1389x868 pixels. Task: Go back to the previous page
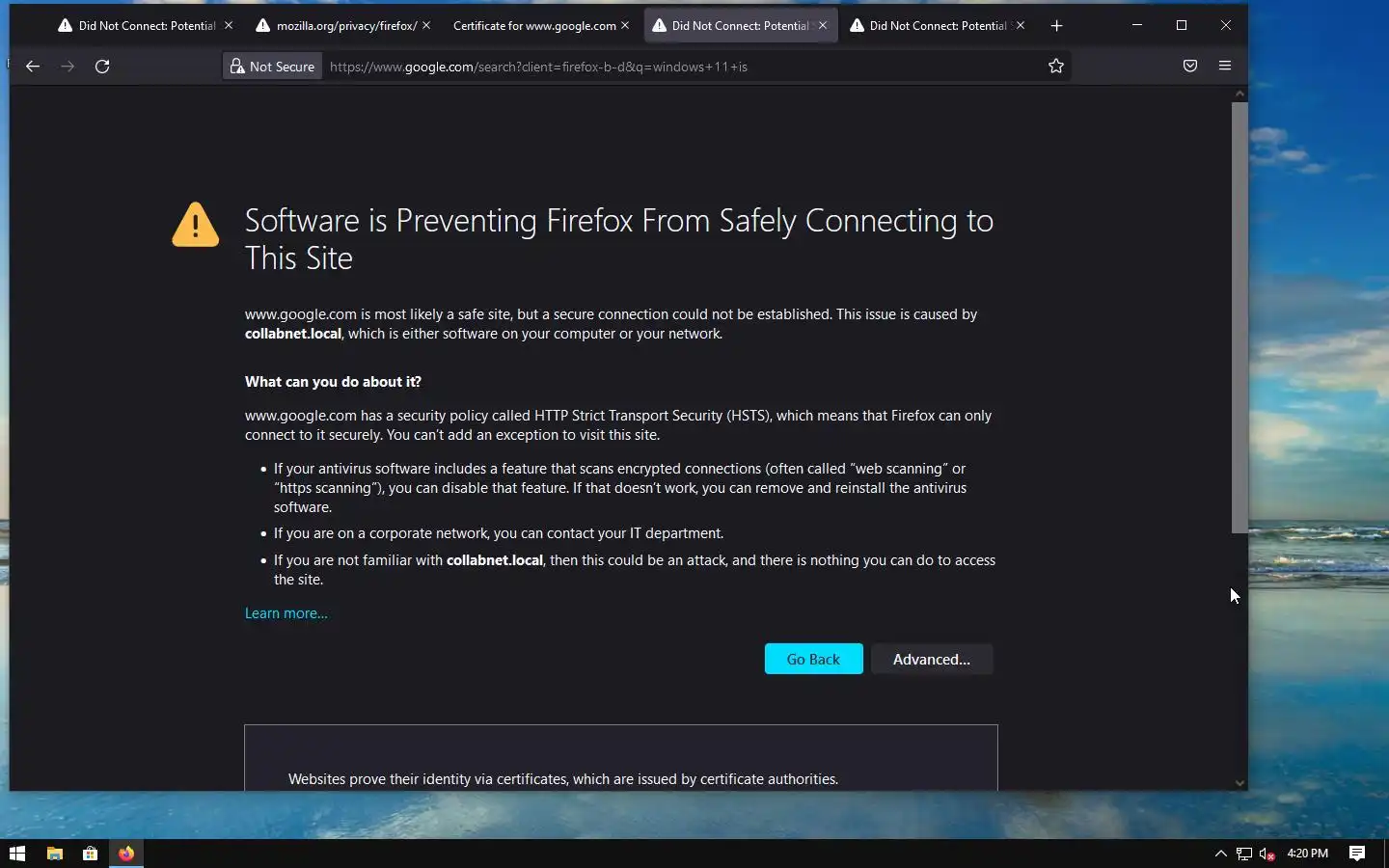[33, 67]
